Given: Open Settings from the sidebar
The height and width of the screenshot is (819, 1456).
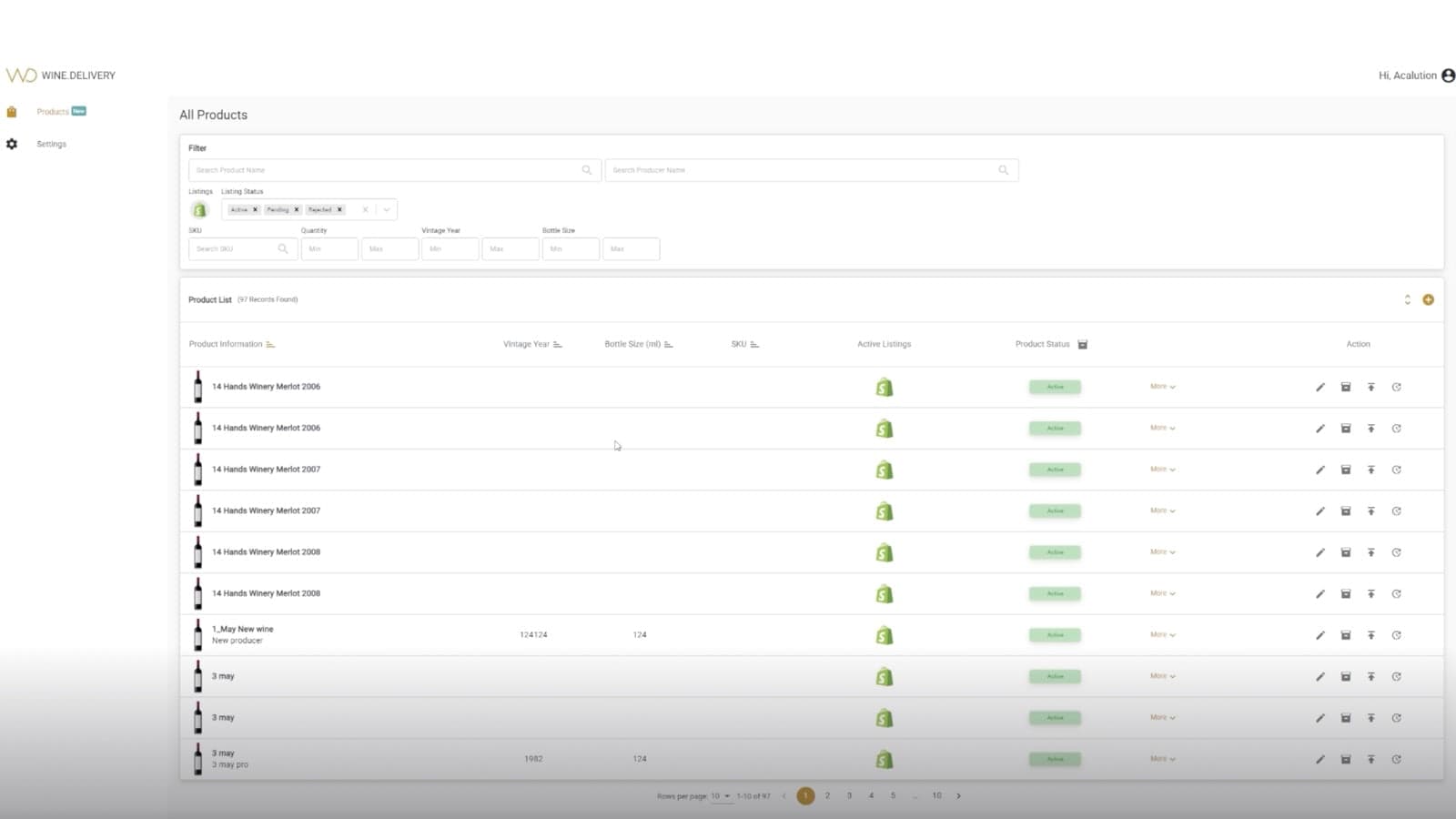Looking at the screenshot, I should pos(51,144).
